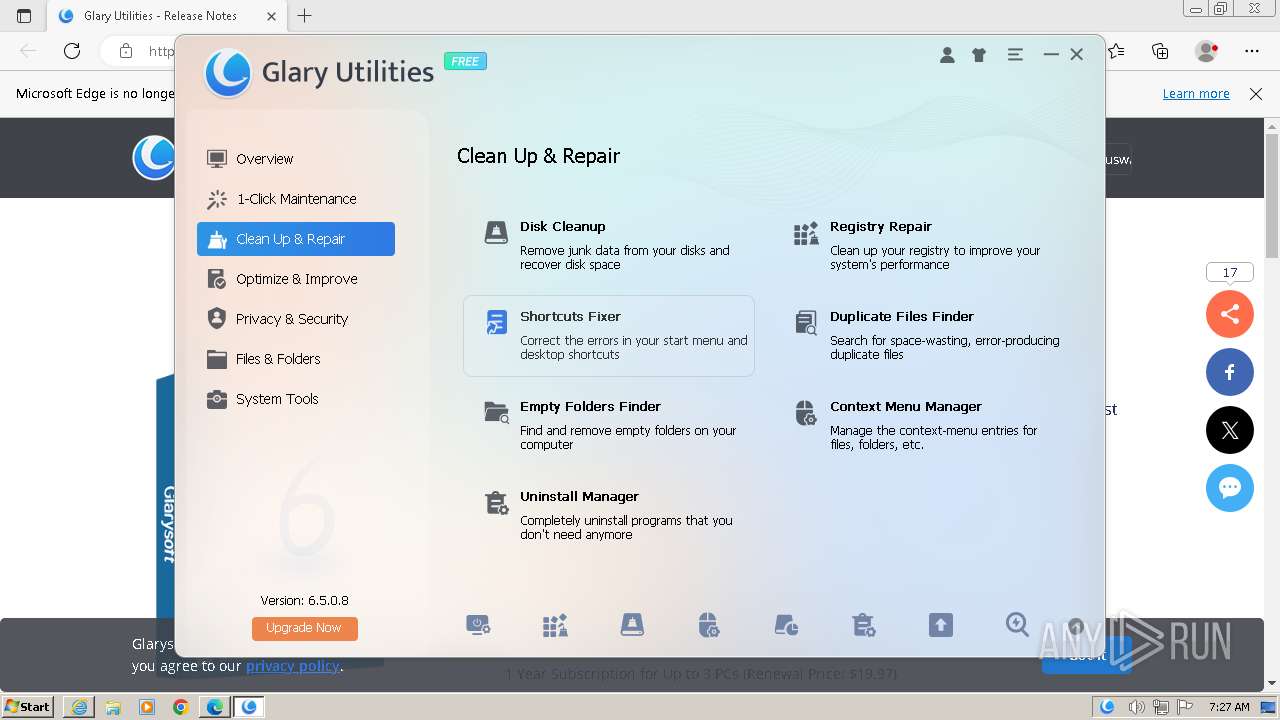
Task: Open the privacy policy link on webpage
Action: click(293, 666)
